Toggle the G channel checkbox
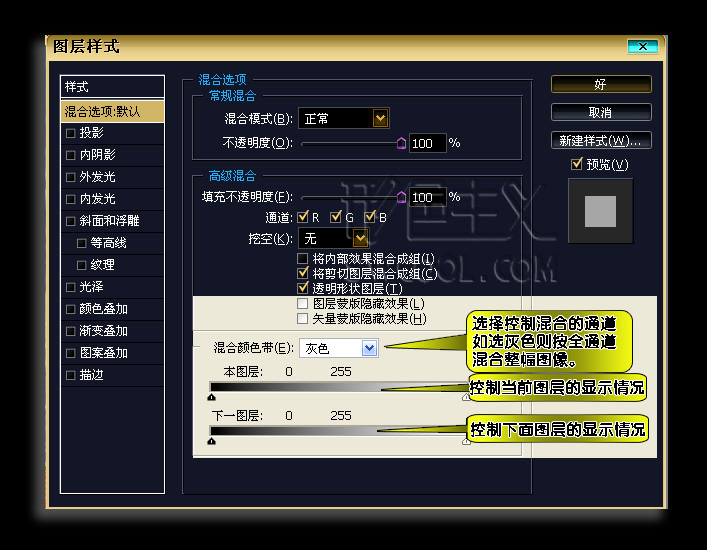 click(335, 217)
